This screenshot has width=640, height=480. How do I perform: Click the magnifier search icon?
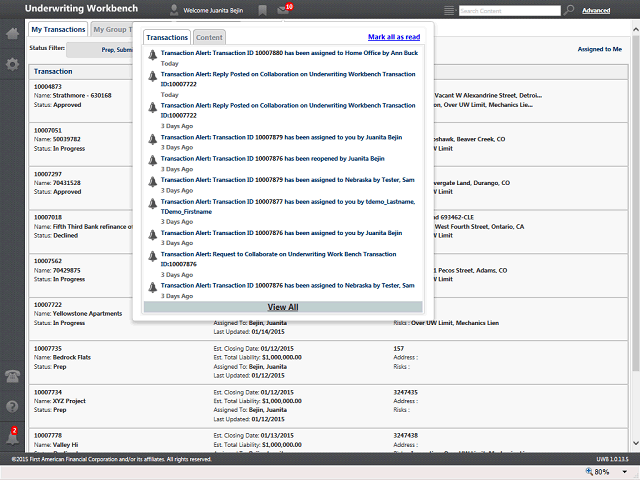pyautogui.click(x=569, y=10)
